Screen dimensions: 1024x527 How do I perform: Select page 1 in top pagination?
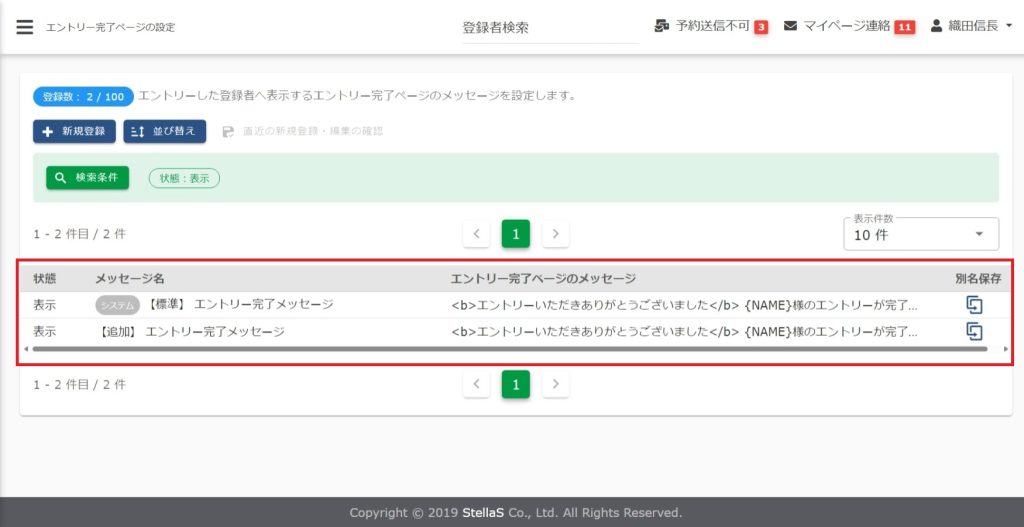click(515, 234)
